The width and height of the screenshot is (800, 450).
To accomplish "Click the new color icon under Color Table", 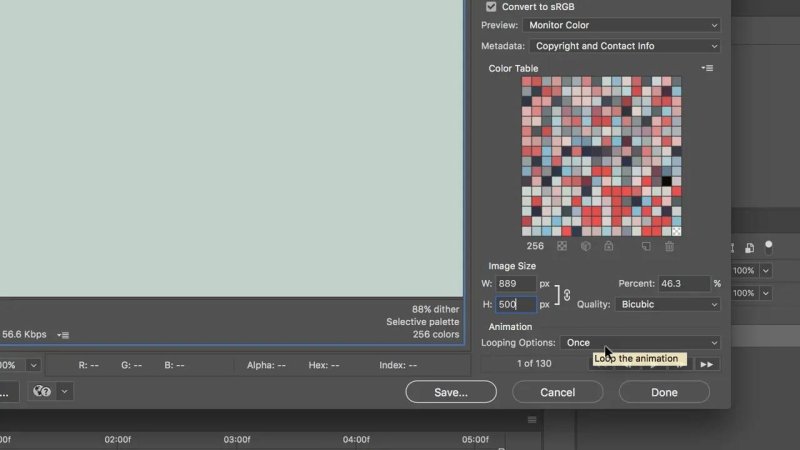I will 646,246.
